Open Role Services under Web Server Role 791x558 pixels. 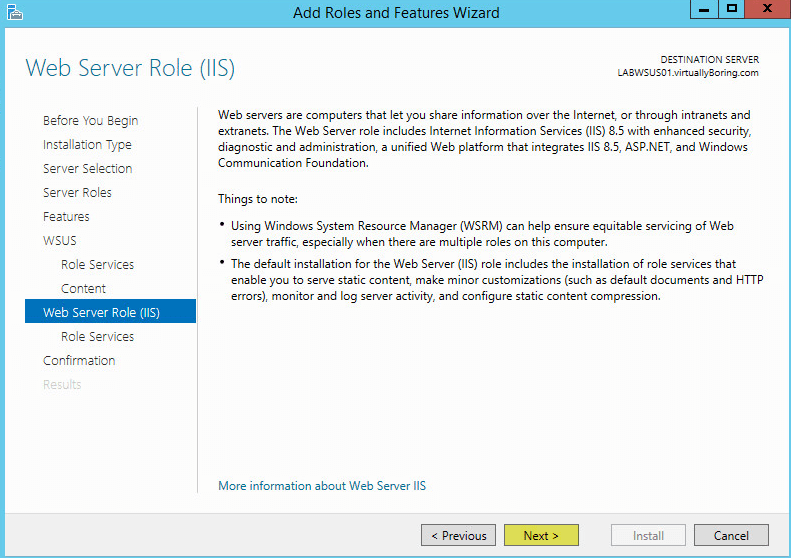point(97,337)
